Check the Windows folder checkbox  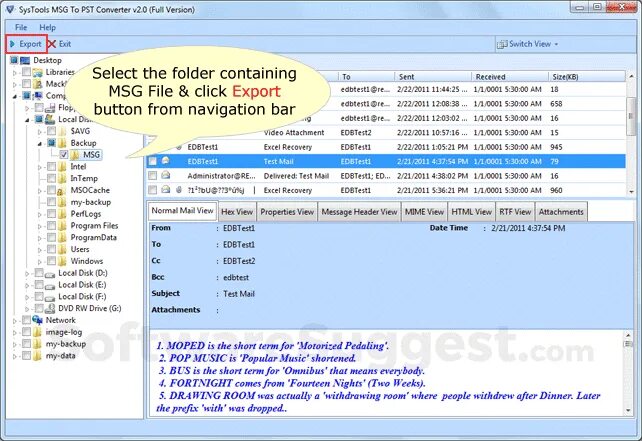[52, 261]
